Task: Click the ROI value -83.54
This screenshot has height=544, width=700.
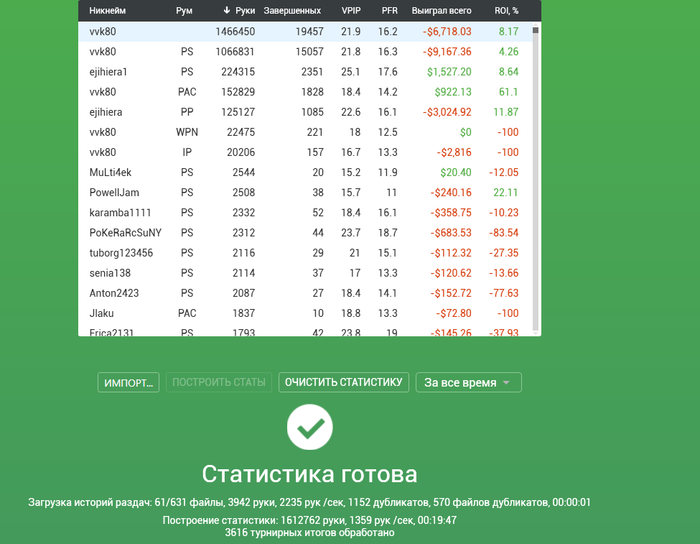Action: pos(504,233)
